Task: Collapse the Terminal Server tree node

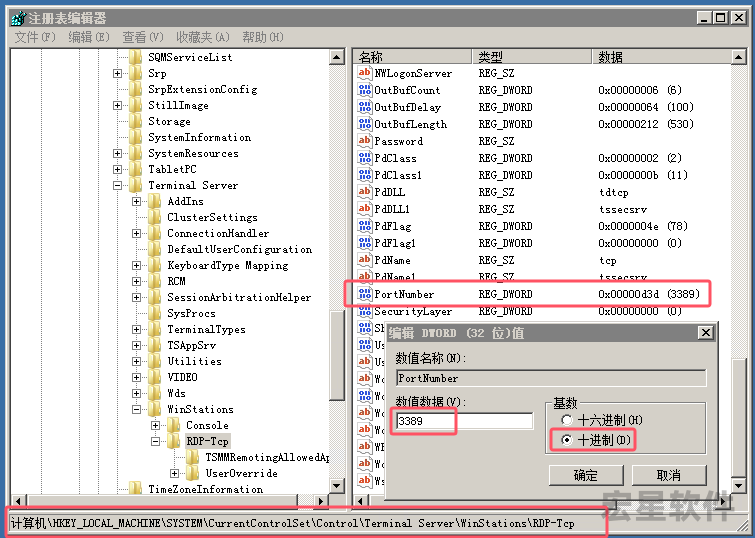Action: pyautogui.click(x=117, y=185)
